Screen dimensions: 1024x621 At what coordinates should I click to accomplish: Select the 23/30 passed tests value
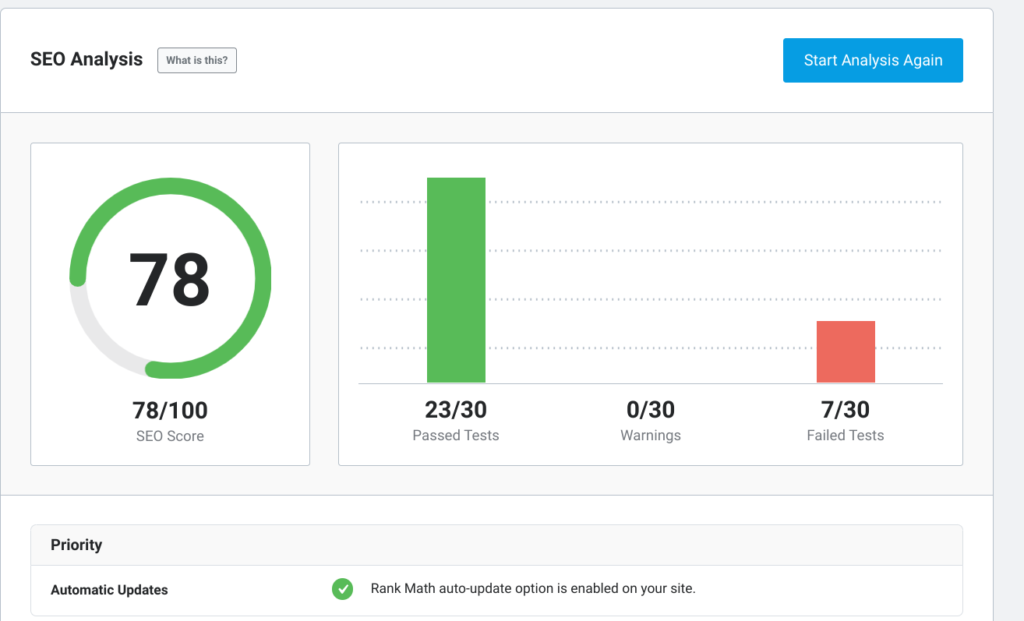click(456, 409)
